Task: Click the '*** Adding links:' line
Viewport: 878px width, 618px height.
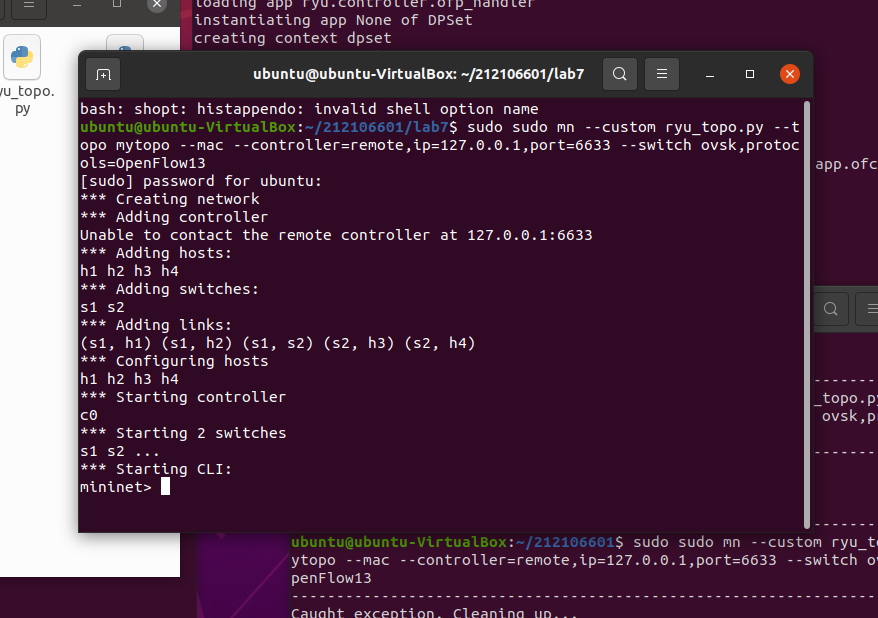Action: (156, 325)
